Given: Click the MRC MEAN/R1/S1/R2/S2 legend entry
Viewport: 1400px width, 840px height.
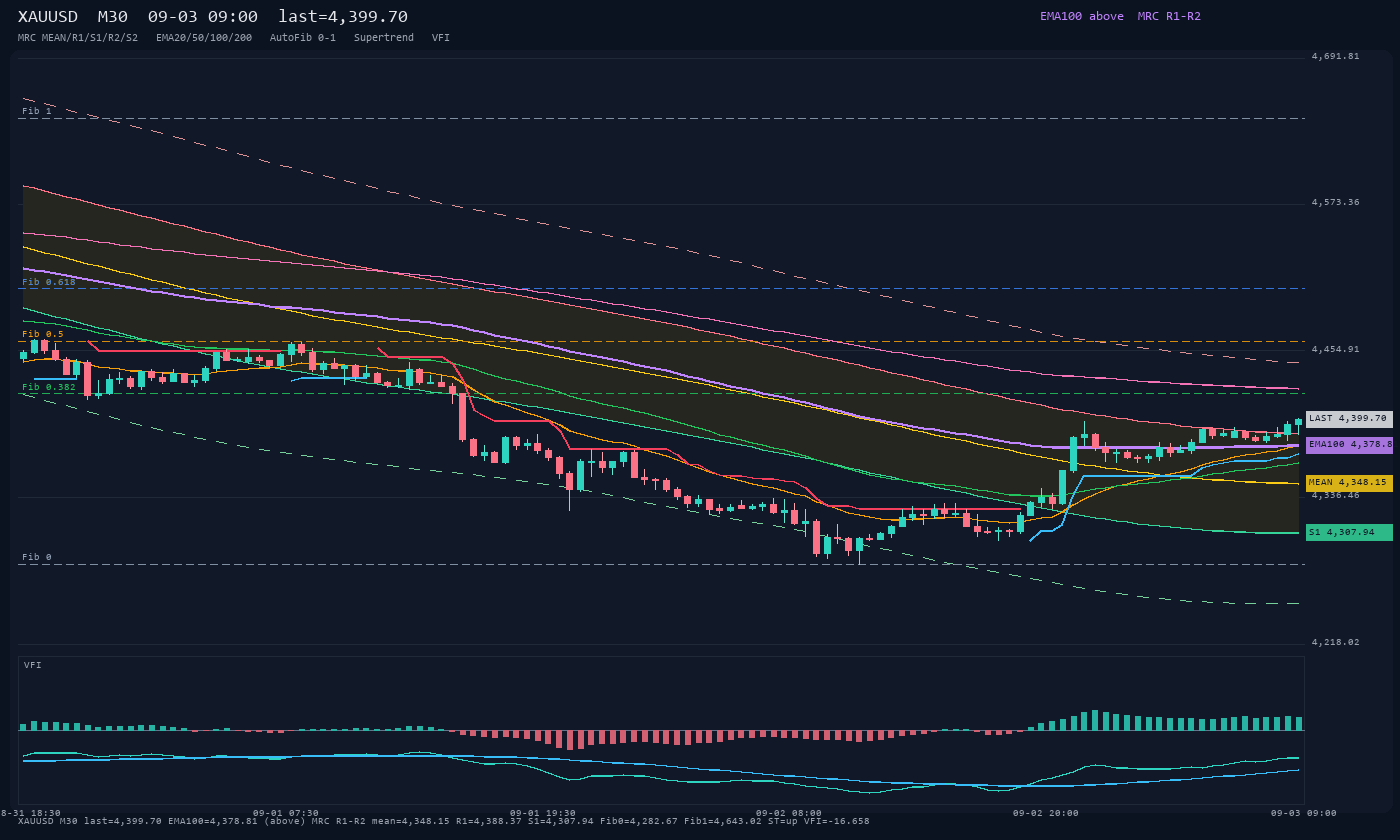Looking at the screenshot, I should point(78,38).
